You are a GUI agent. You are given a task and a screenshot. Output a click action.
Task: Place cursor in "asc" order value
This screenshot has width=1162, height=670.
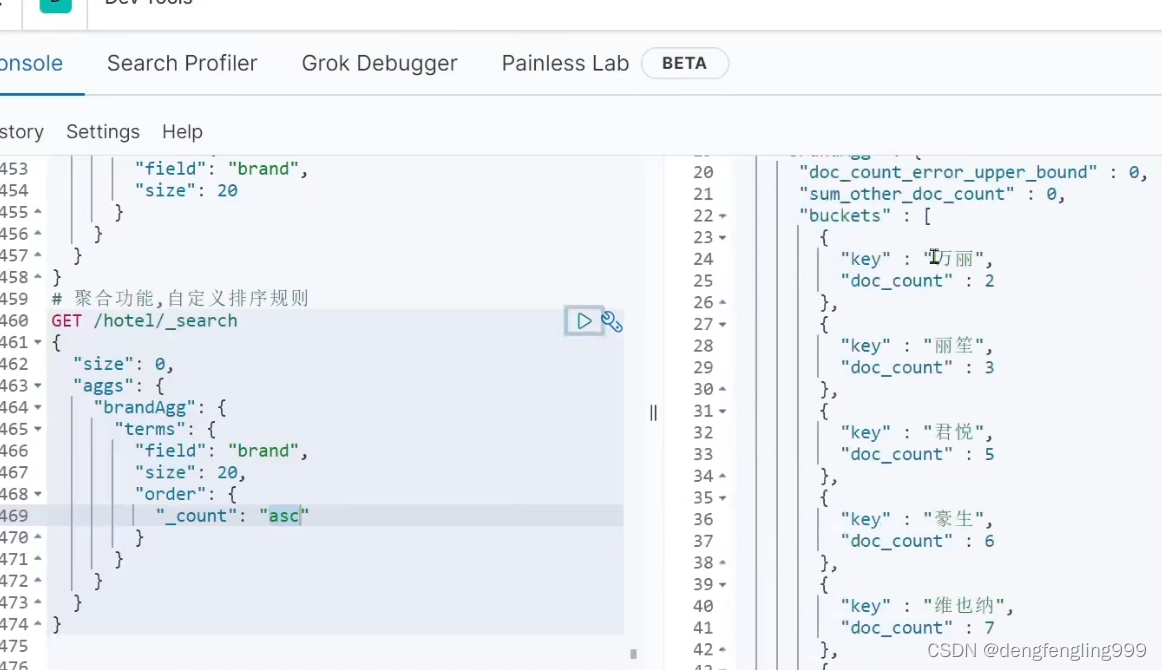click(x=284, y=516)
